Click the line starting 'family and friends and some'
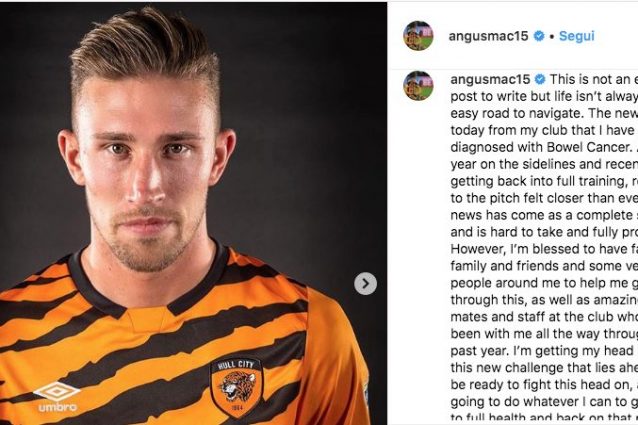The width and height of the screenshot is (638, 425). pos(544,266)
